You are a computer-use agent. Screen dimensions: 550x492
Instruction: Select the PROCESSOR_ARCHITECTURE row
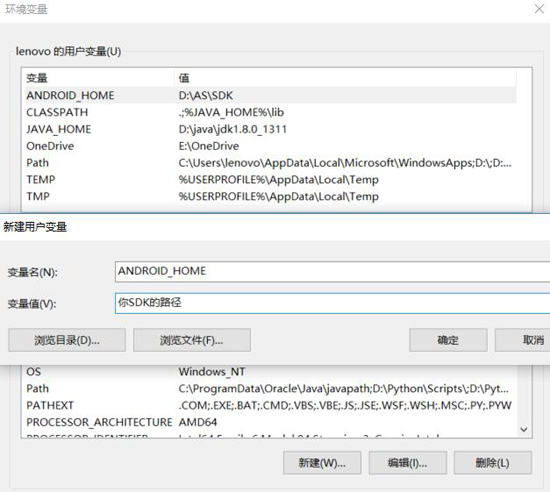269,422
